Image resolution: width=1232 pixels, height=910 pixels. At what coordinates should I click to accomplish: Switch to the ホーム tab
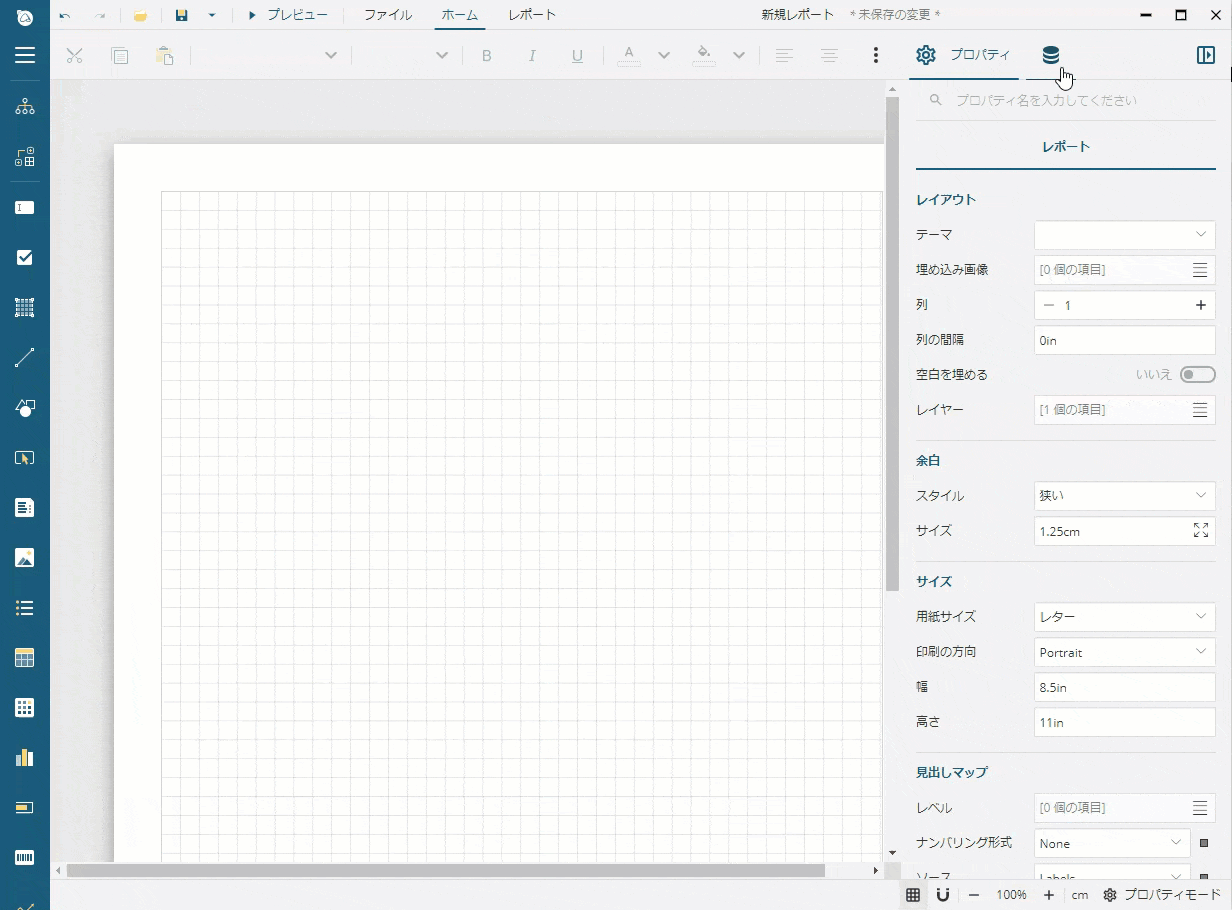pos(460,15)
